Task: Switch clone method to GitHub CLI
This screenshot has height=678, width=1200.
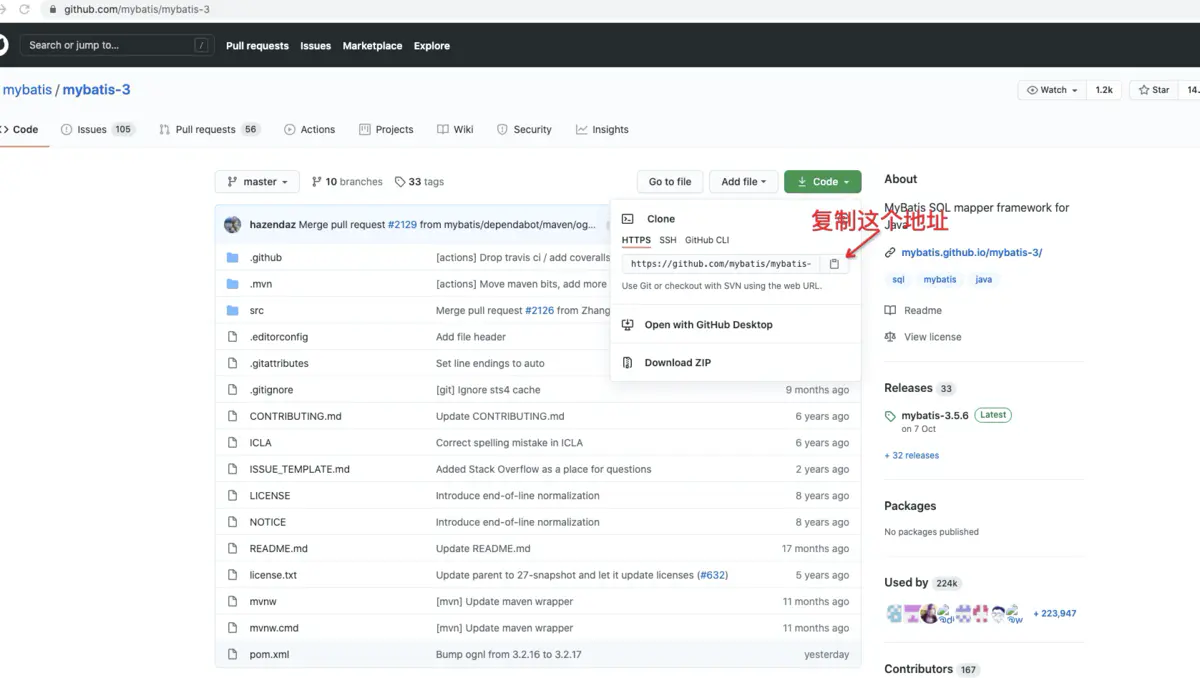Action: [x=707, y=240]
